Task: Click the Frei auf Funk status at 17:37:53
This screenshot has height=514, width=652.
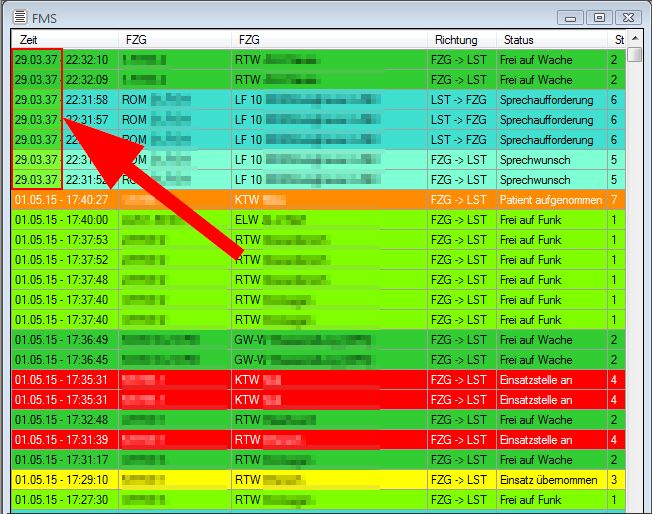Action: coord(531,240)
